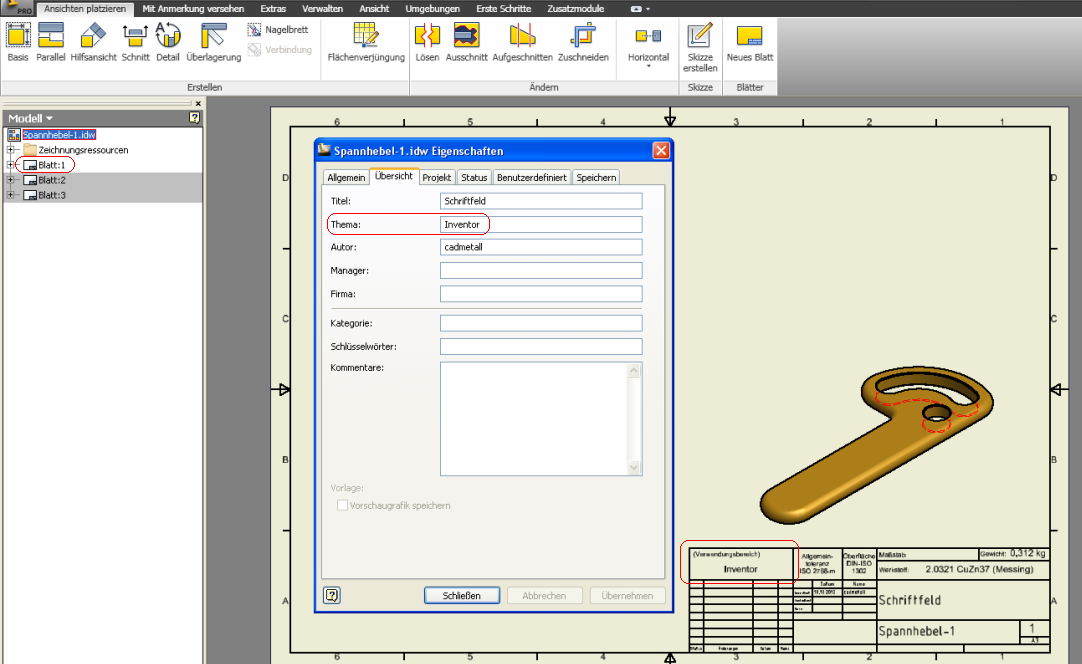Click the Verbindung tool
Image resolution: width=1082 pixels, height=664 pixels.
[x=279, y=50]
